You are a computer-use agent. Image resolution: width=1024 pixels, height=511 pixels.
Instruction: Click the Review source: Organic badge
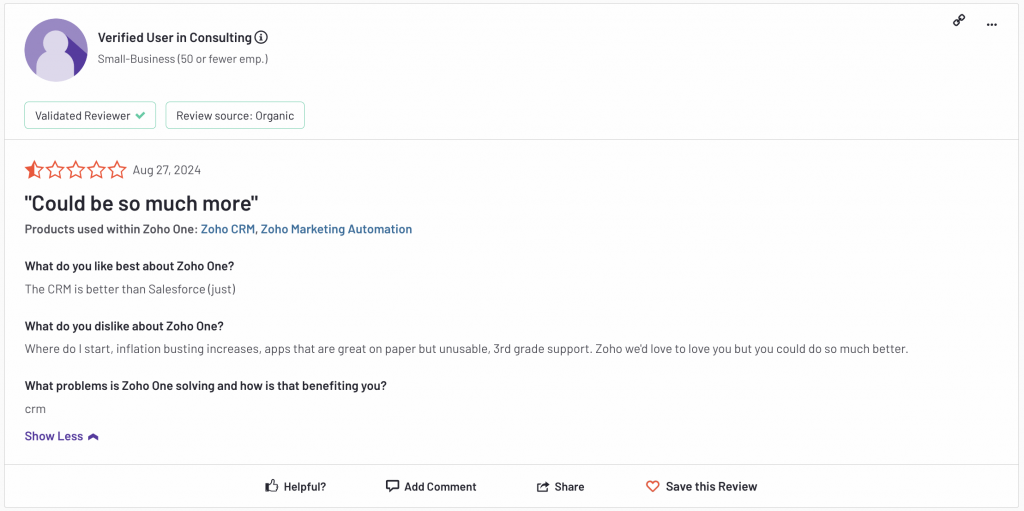coord(235,116)
